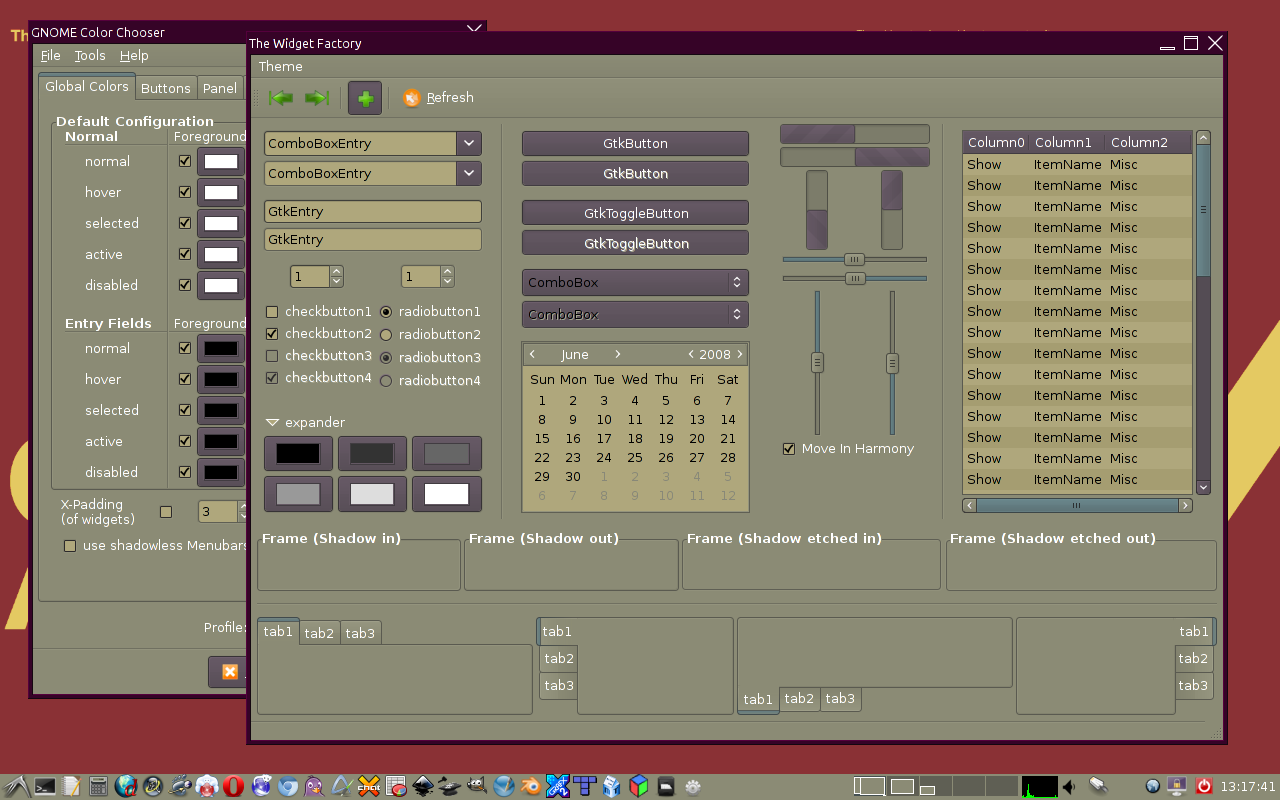Open the first ComboBox dropdown
Image resolution: width=1280 pixels, height=800 pixels.
635,282
